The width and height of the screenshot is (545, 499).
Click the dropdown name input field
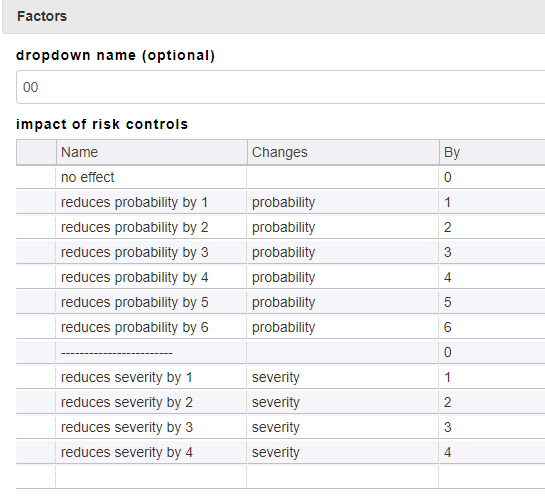pos(280,87)
